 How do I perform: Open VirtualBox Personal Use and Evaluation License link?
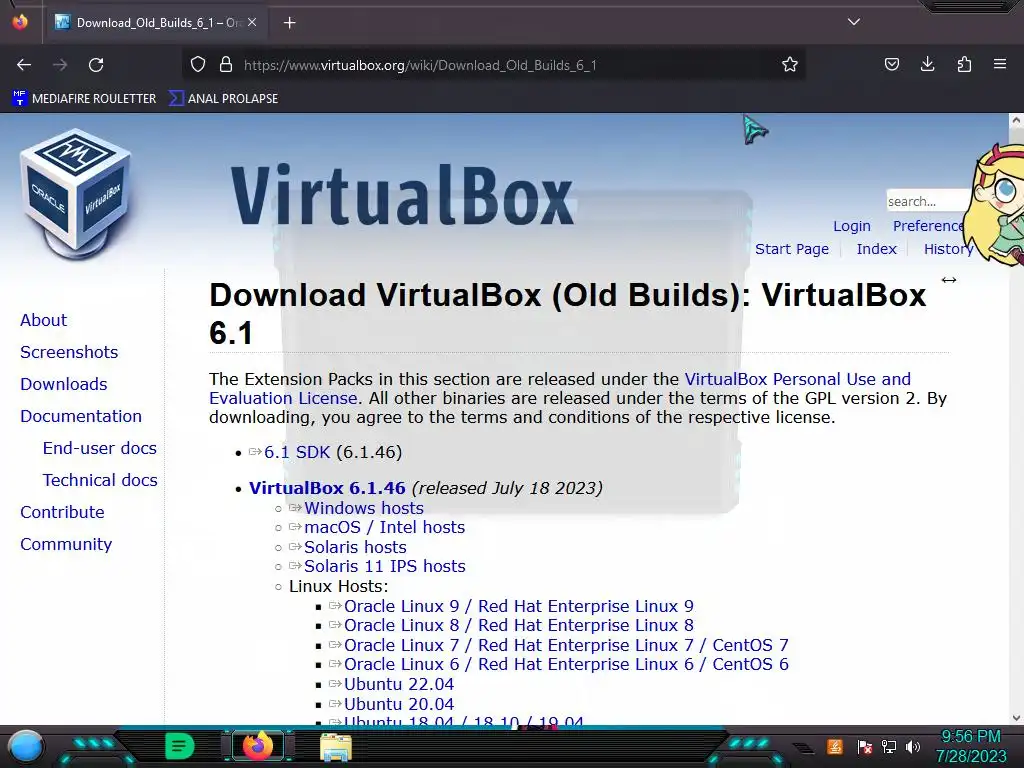[x=797, y=379]
